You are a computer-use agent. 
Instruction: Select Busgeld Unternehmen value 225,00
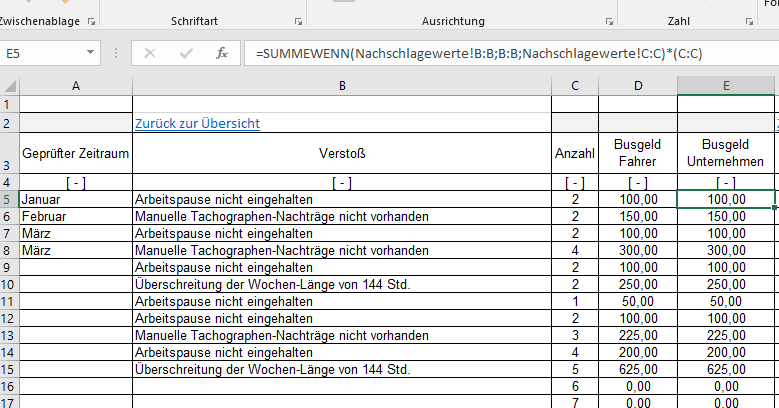click(726, 335)
